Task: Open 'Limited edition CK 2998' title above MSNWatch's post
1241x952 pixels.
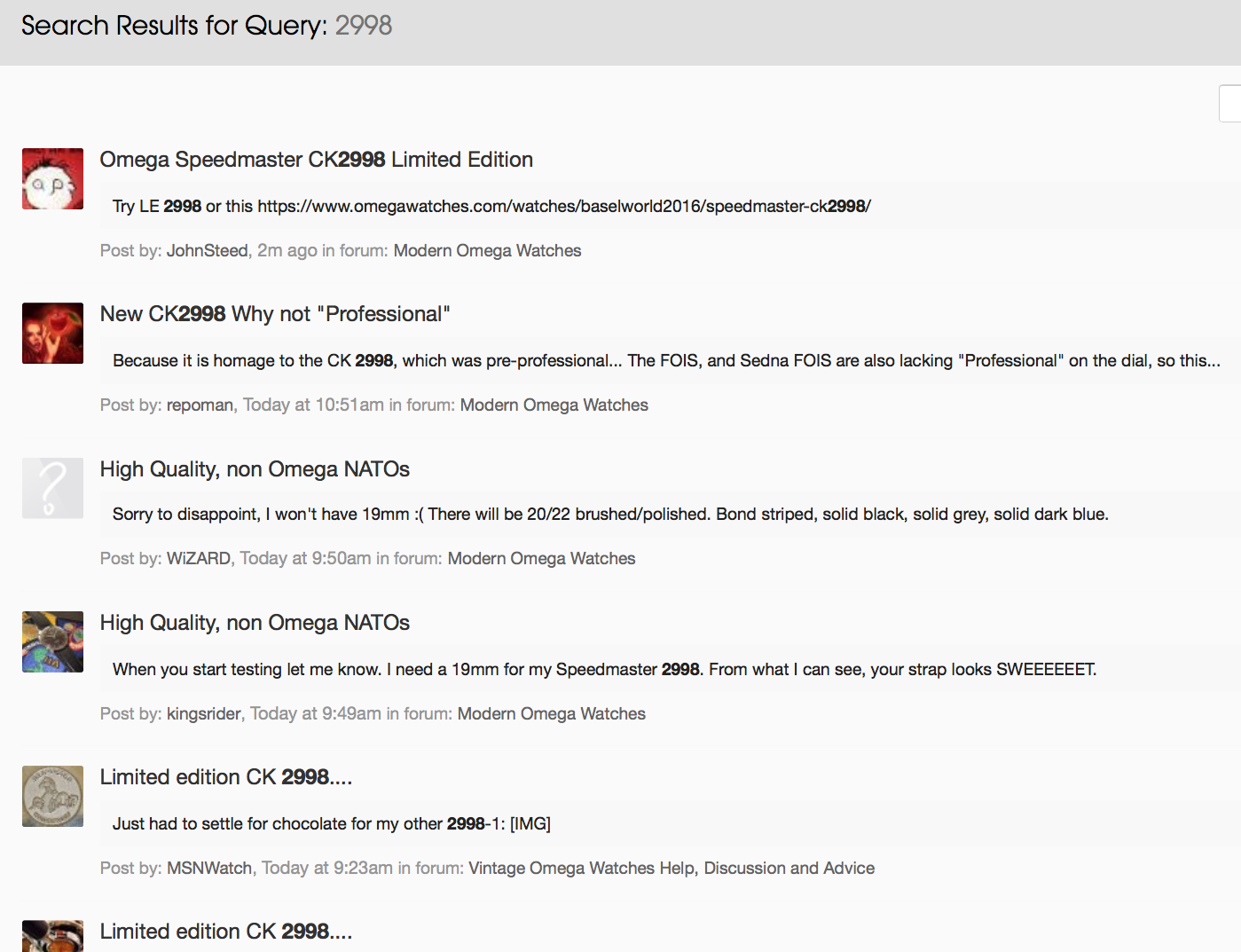Action: coord(225,777)
